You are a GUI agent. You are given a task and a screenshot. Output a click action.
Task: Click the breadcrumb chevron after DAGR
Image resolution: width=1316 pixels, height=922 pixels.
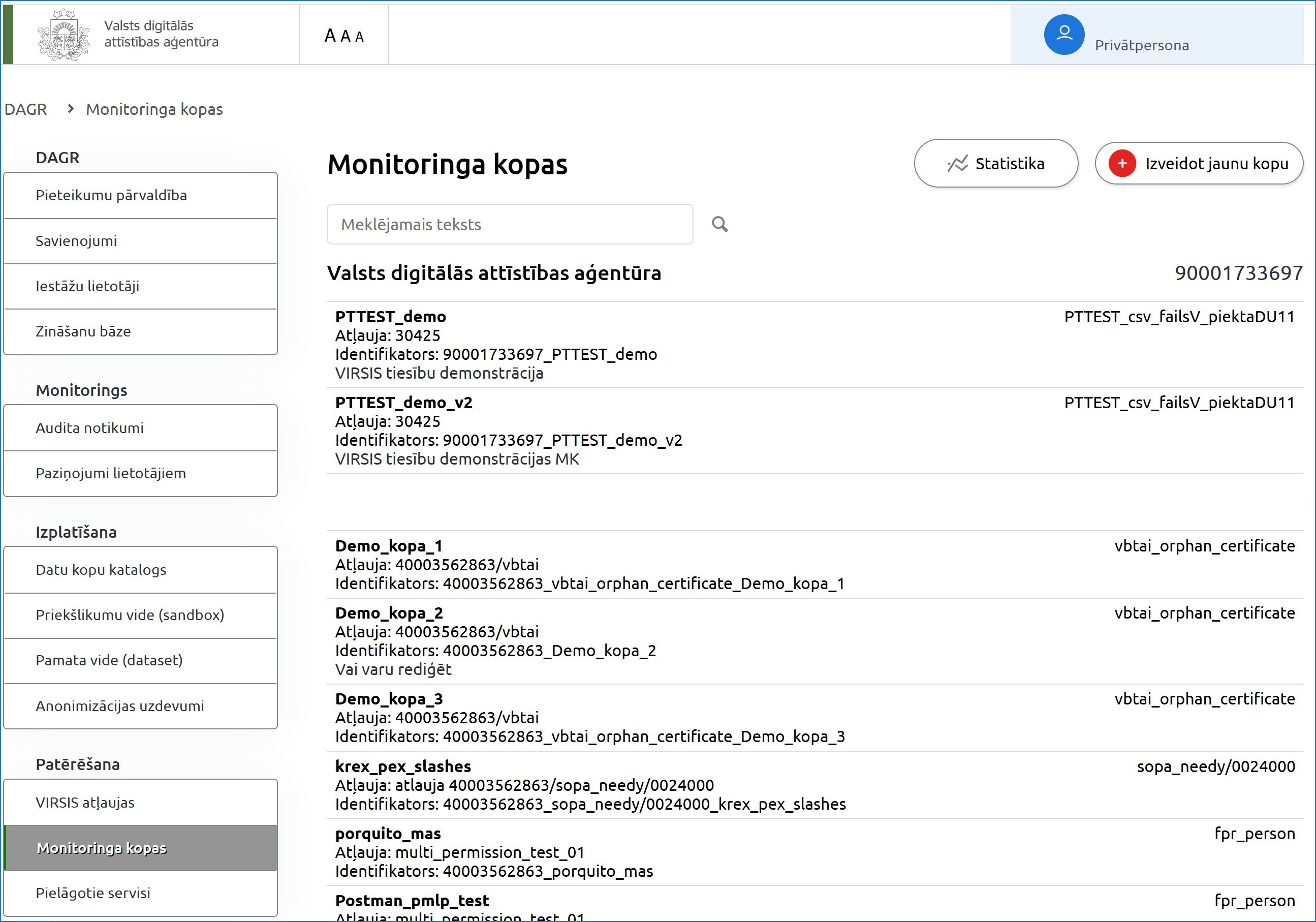point(71,108)
